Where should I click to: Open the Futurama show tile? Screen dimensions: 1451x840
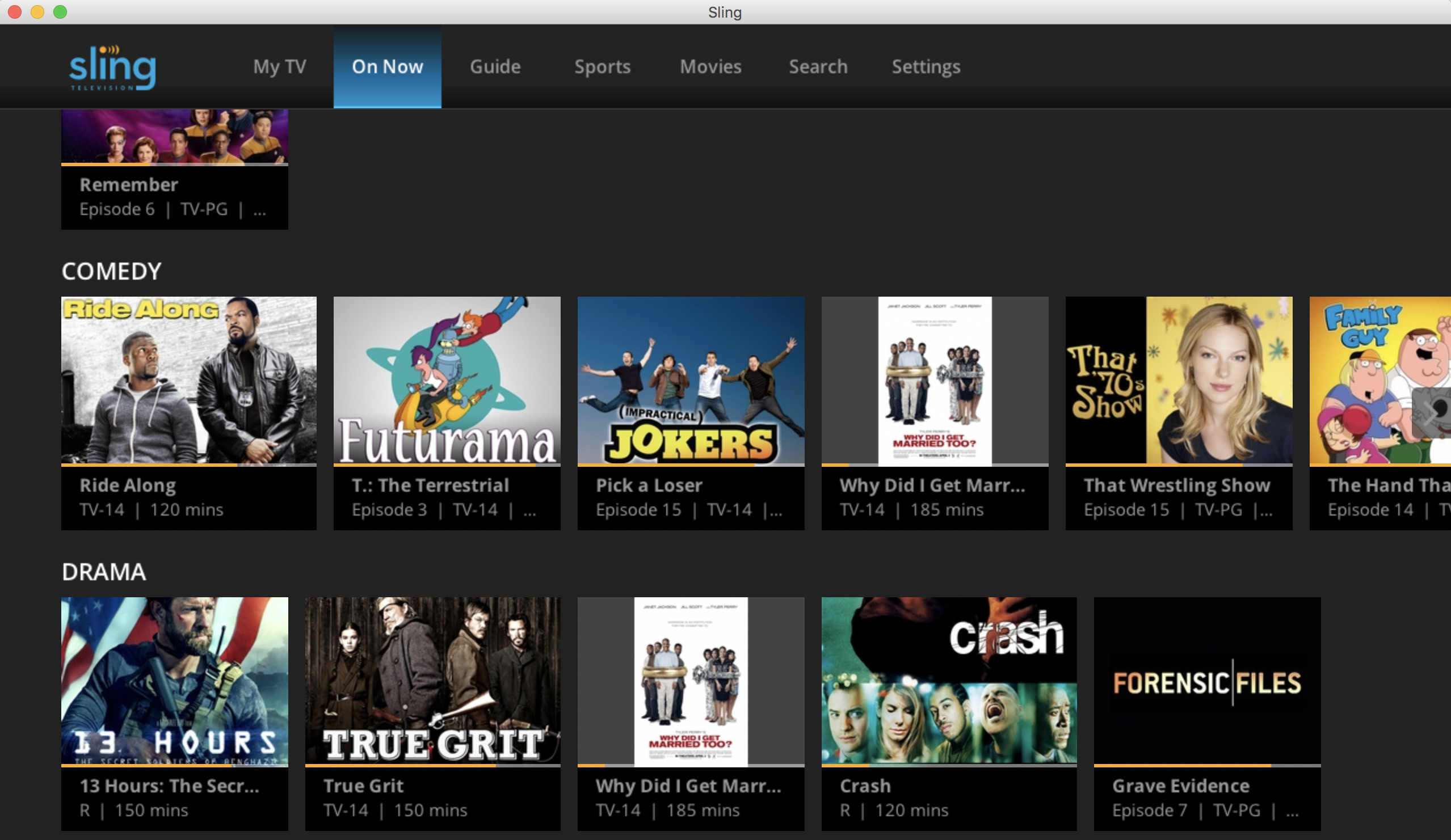(x=447, y=379)
